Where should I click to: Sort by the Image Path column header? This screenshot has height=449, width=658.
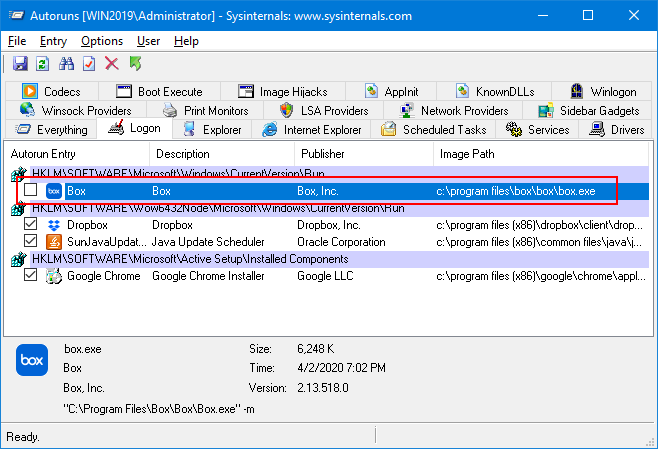pos(541,154)
